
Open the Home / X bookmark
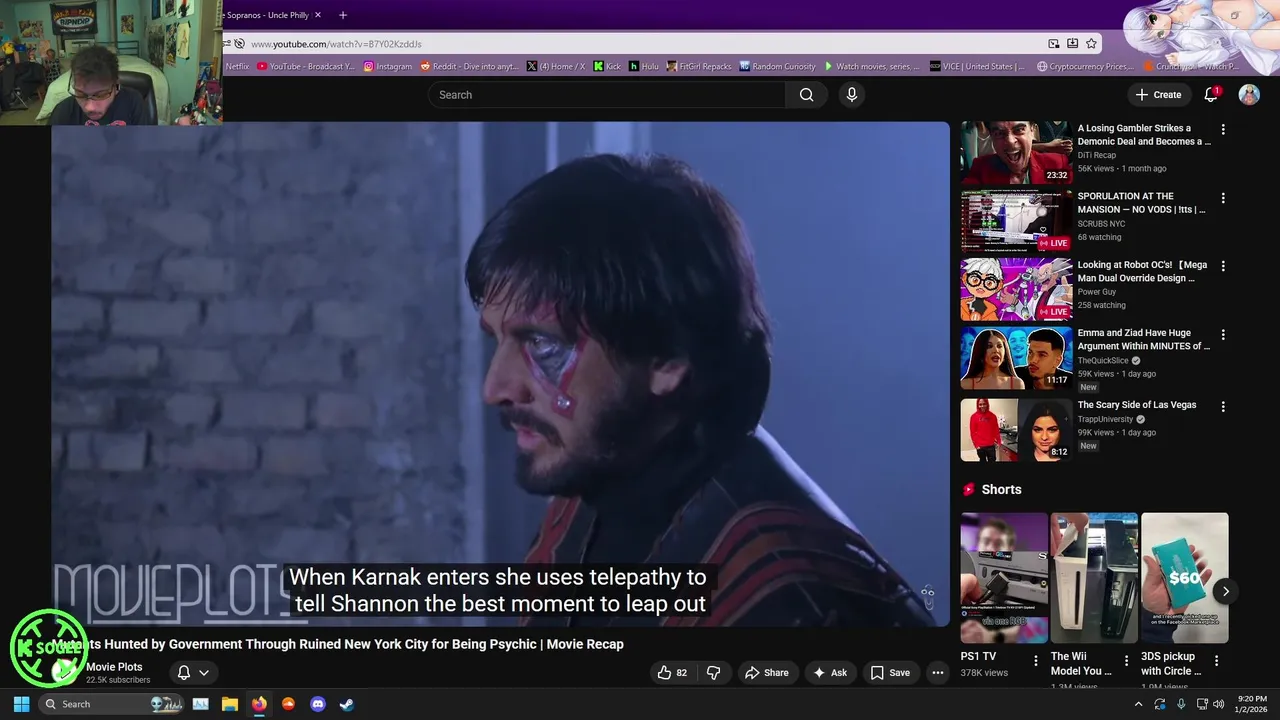pyautogui.click(x=557, y=67)
